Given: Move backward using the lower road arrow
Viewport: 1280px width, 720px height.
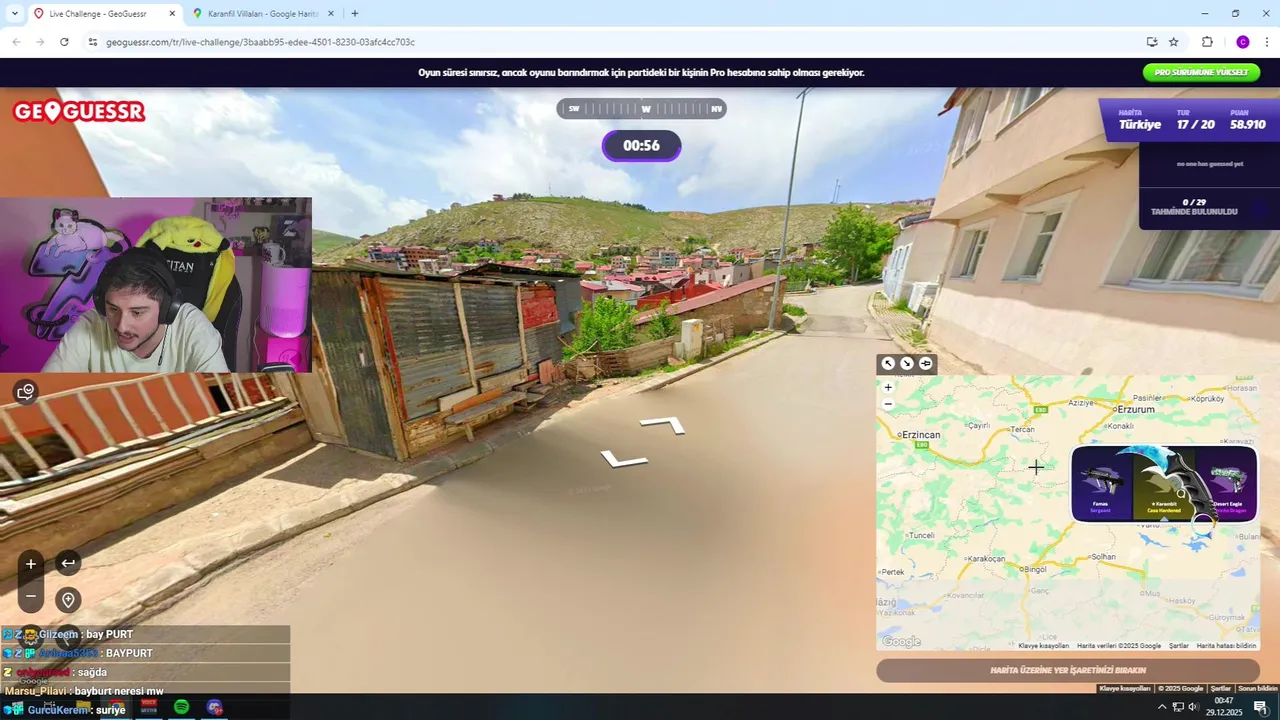Looking at the screenshot, I should pos(624,459).
